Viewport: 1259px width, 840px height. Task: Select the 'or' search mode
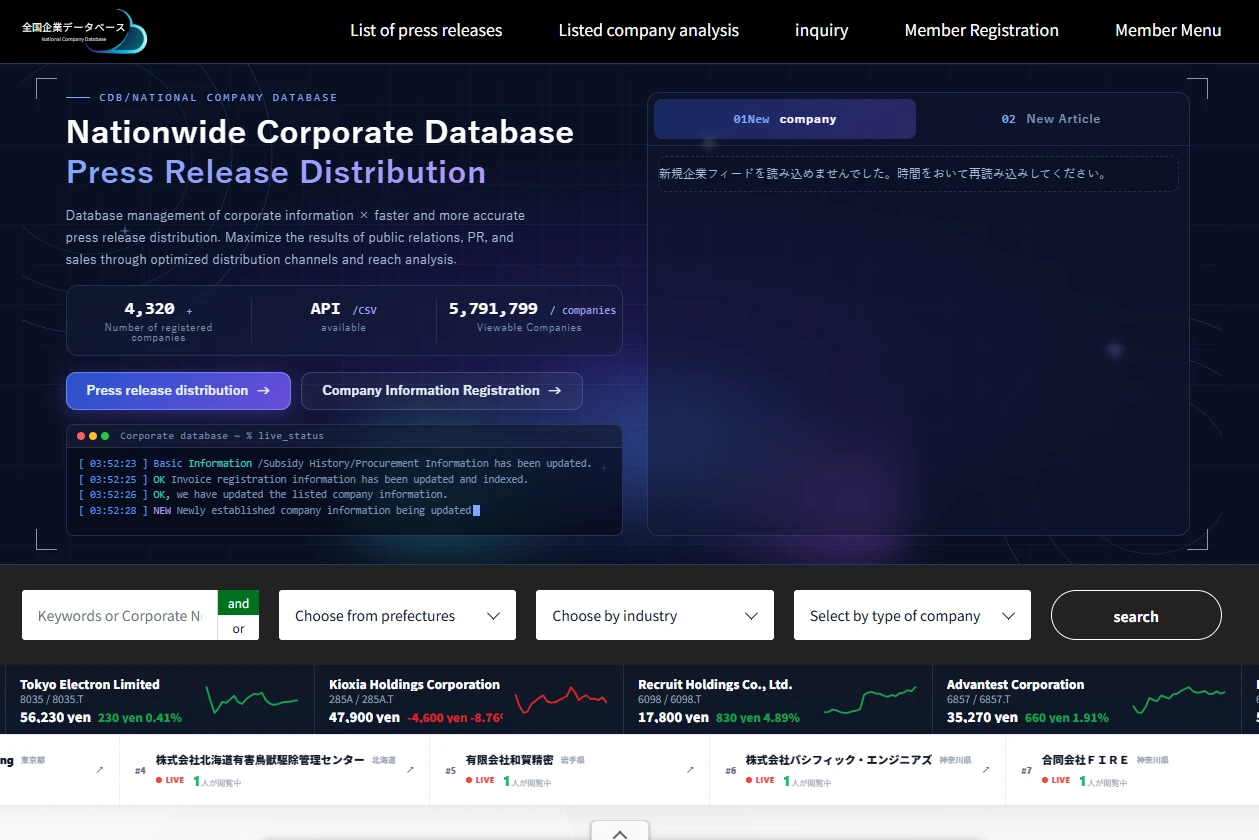click(238, 628)
